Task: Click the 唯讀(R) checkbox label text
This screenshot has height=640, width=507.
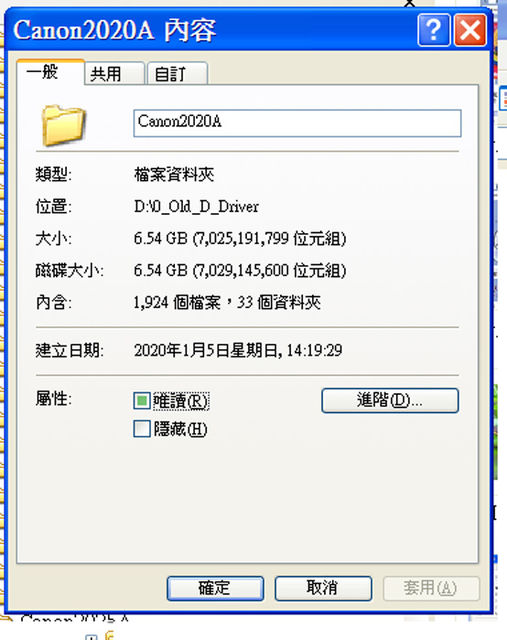Action: click(x=181, y=401)
